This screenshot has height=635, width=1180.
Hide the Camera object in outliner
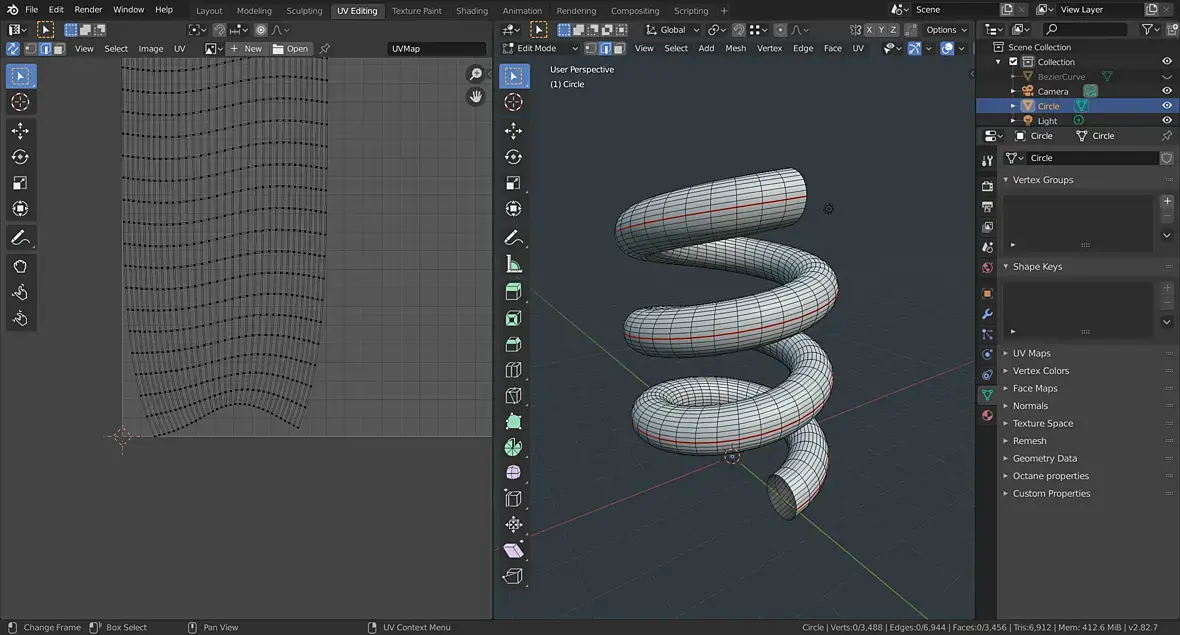click(1166, 91)
